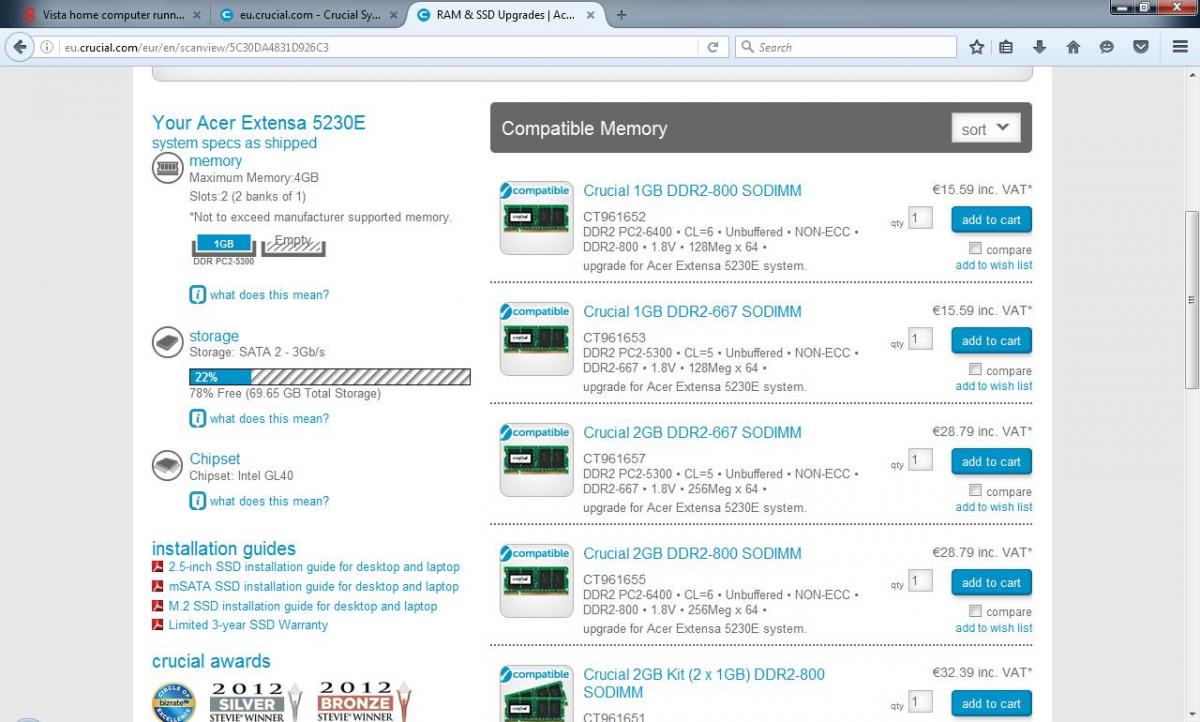Click the 2012 Silver Stevie award badge
This screenshot has height=722, width=1200.
pyautogui.click(x=254, y=701)
